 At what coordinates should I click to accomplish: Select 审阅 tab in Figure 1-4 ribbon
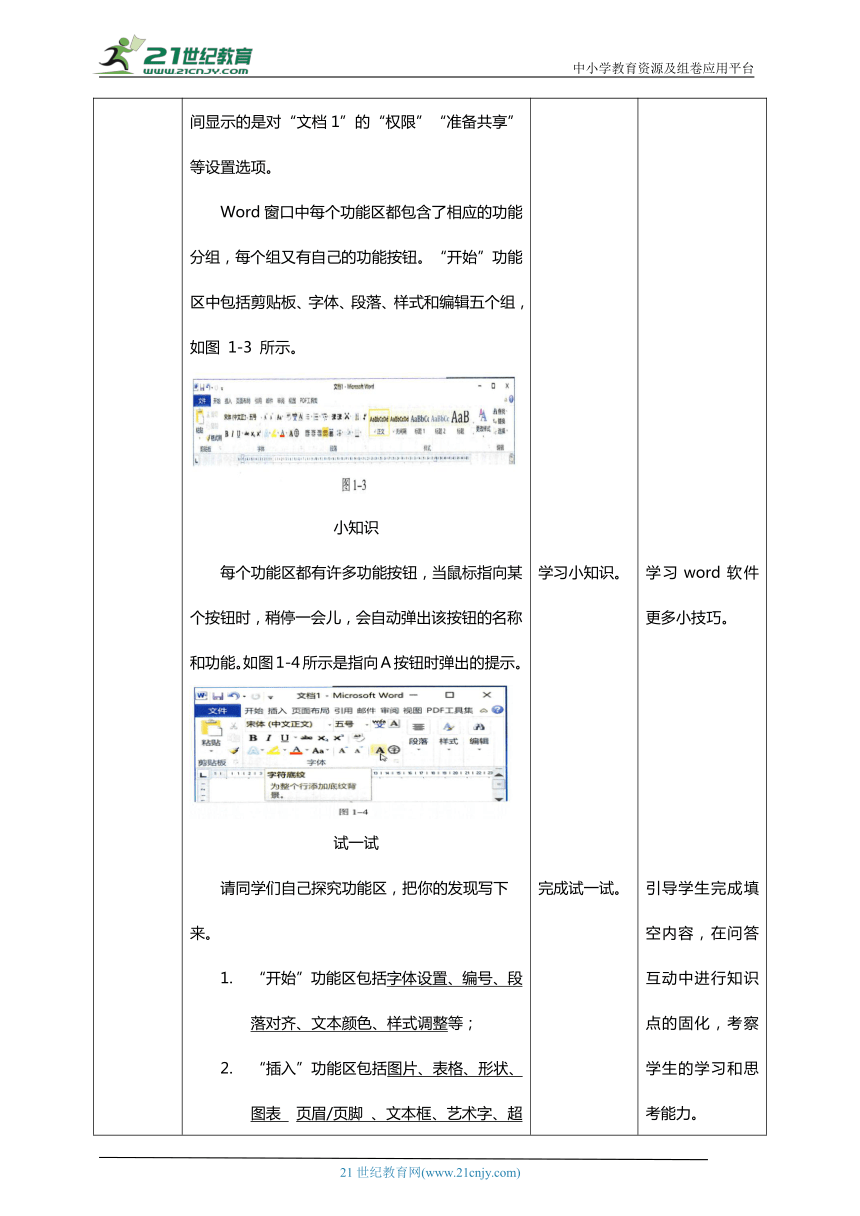point(389,710)
